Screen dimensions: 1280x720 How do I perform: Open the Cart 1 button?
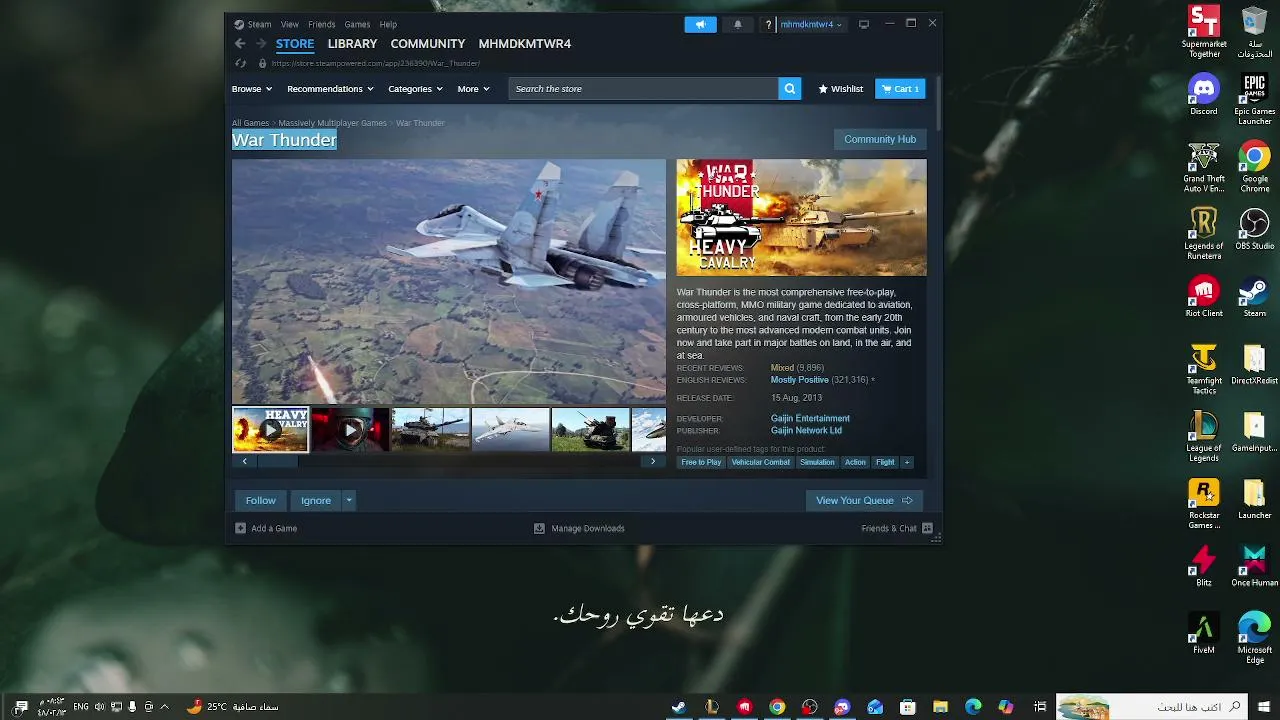coord(900,89)
